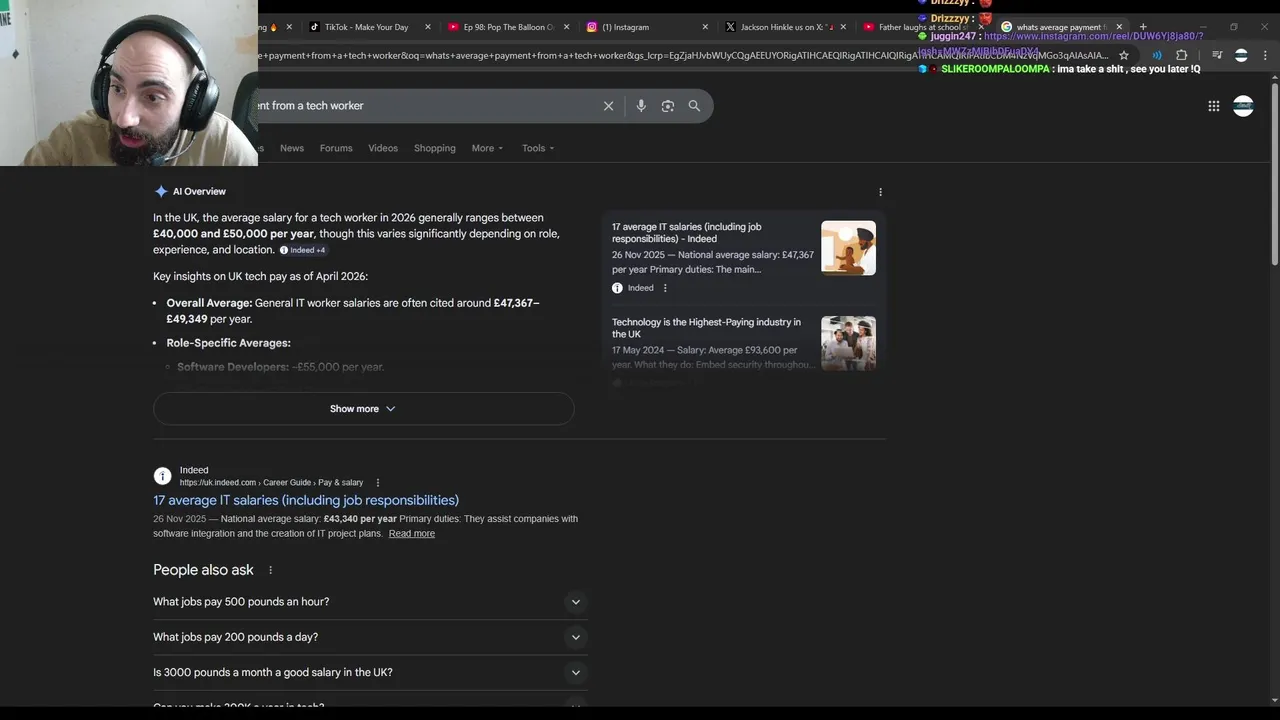Bookmark this page with the star icon

coord(1124,55)
